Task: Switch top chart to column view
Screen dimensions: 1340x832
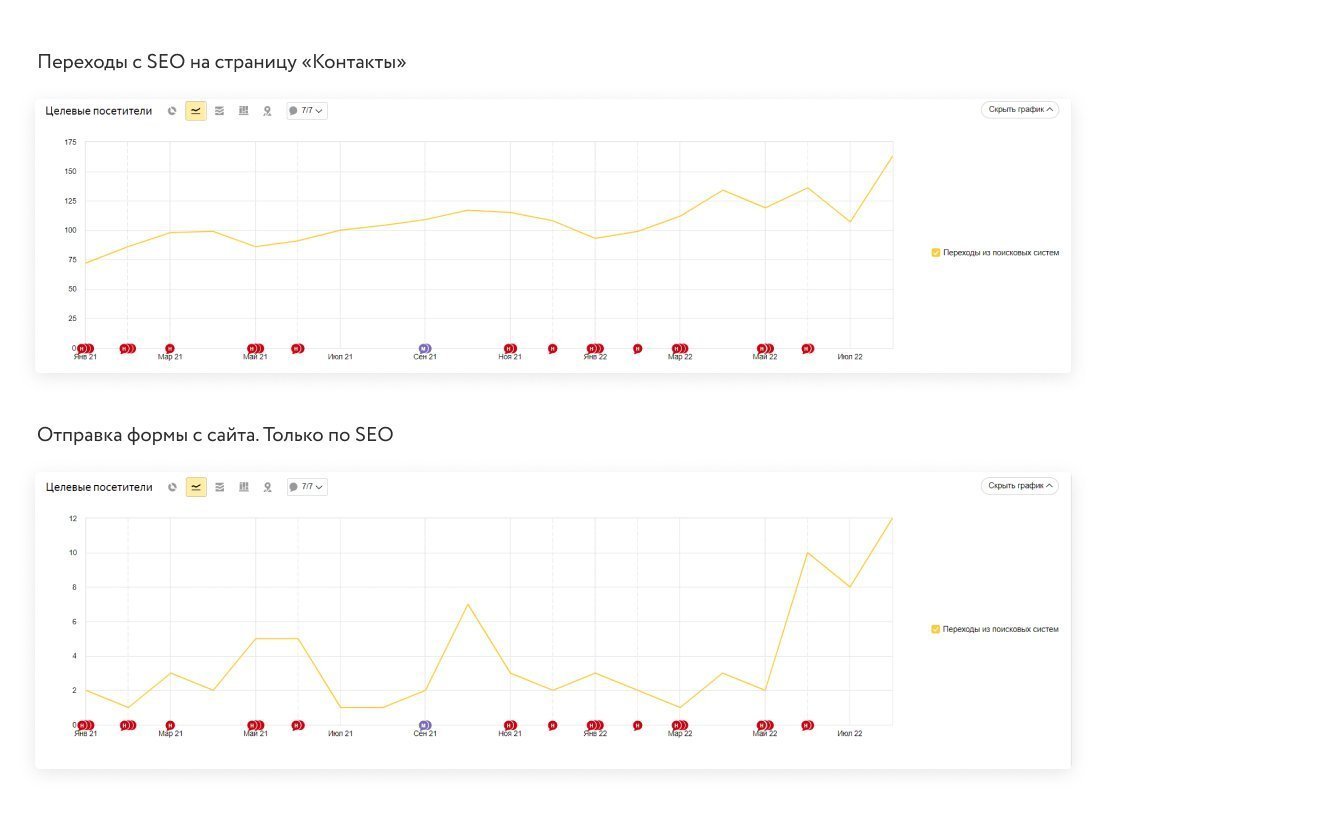Action: [243, 111]
